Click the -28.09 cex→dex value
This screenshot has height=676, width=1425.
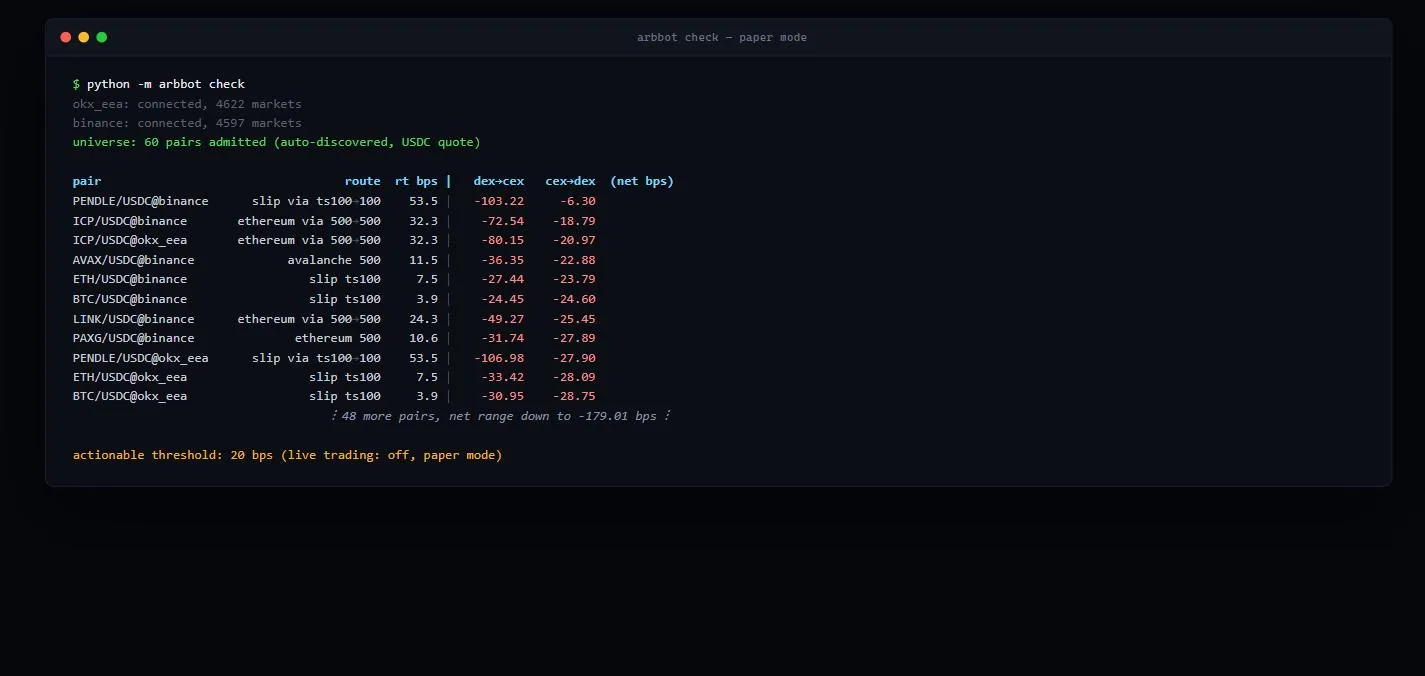(x=574, y=377)
